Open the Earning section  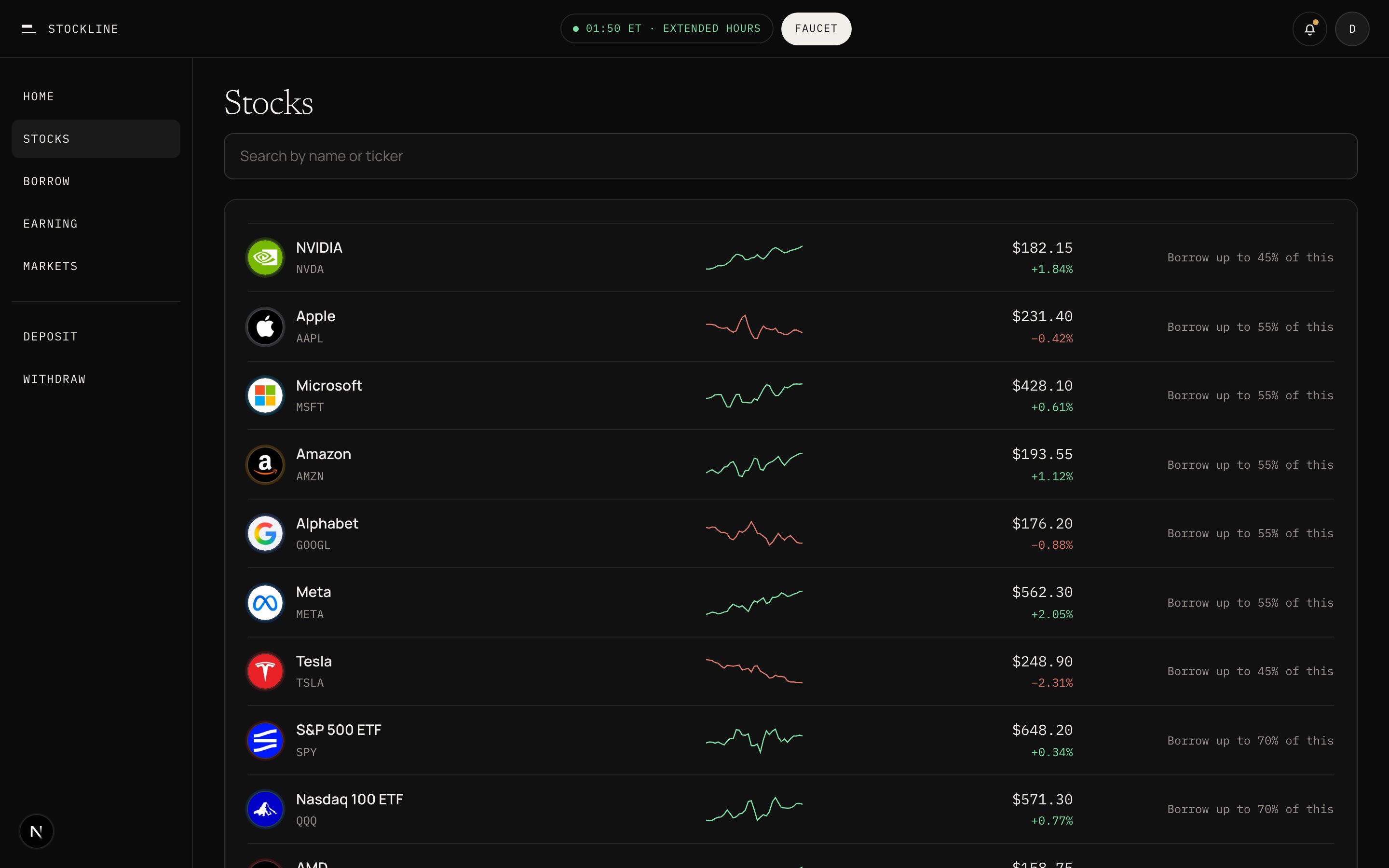pyautogui.click(x=96, y=224)
